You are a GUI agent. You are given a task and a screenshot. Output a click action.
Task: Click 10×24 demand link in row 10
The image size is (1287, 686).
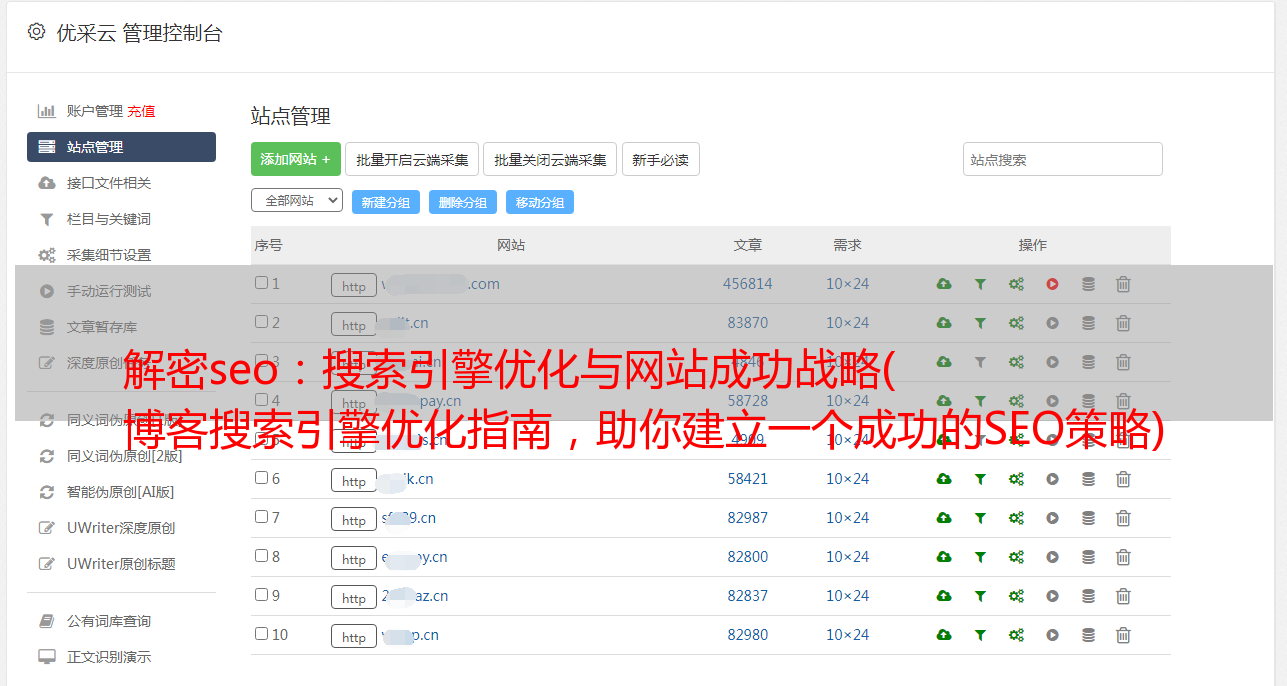point(847,635)
